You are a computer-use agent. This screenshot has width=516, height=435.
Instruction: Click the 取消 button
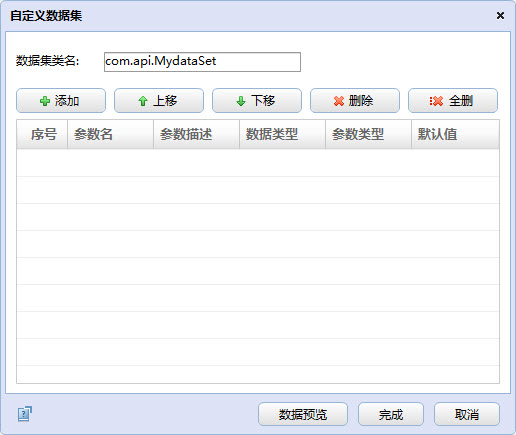pyautogui.click(x=467, y=414)
